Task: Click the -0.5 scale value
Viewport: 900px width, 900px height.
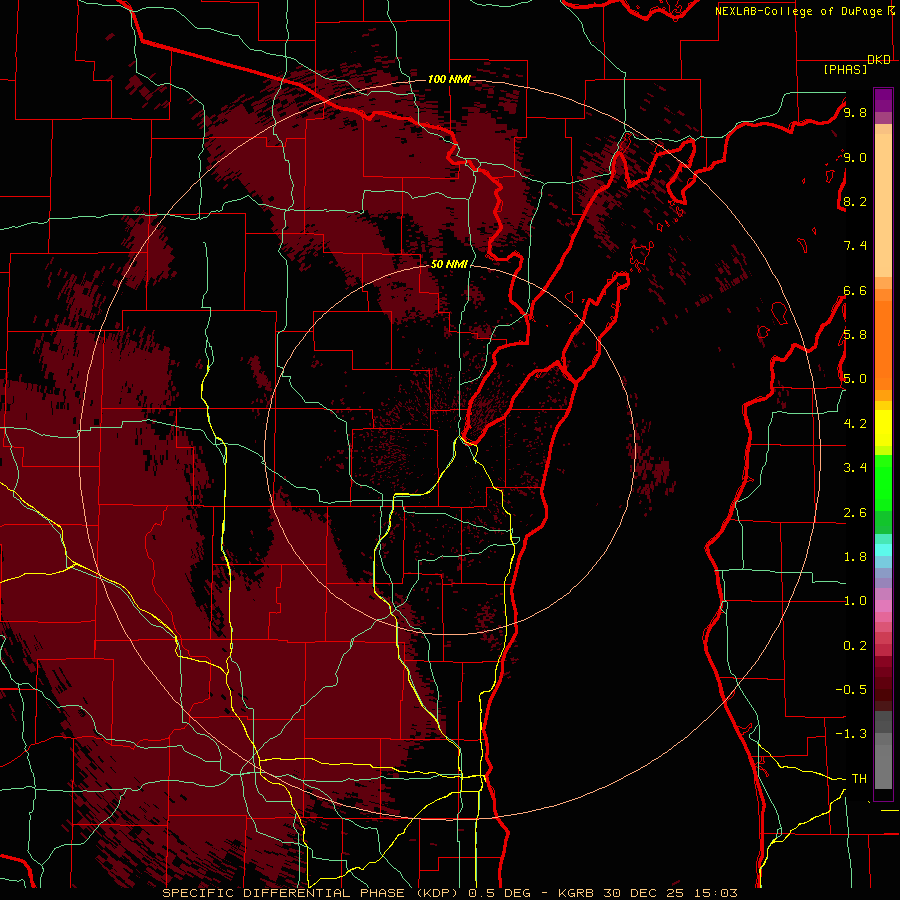Action: (x=851, y=690)
